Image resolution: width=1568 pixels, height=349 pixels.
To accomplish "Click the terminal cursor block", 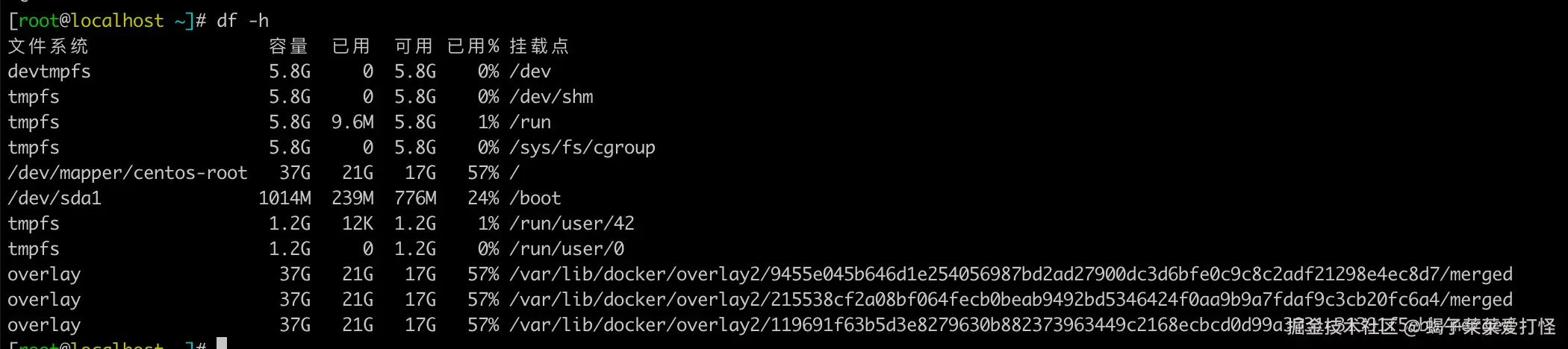I will pos(222,344).
